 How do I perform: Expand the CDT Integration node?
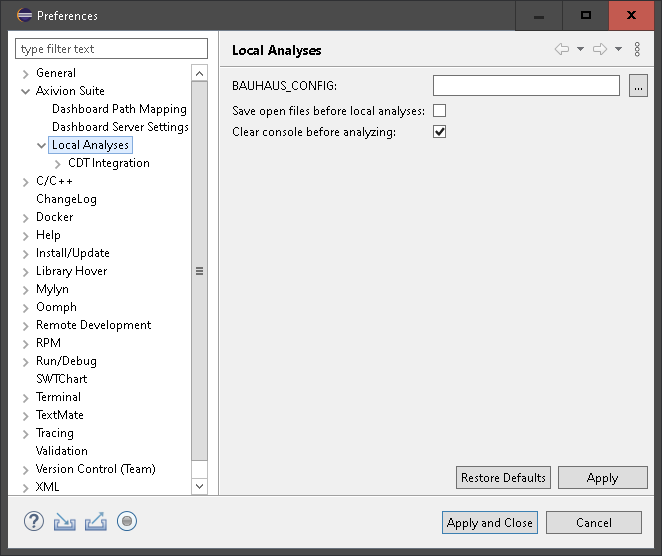[58, 164]
